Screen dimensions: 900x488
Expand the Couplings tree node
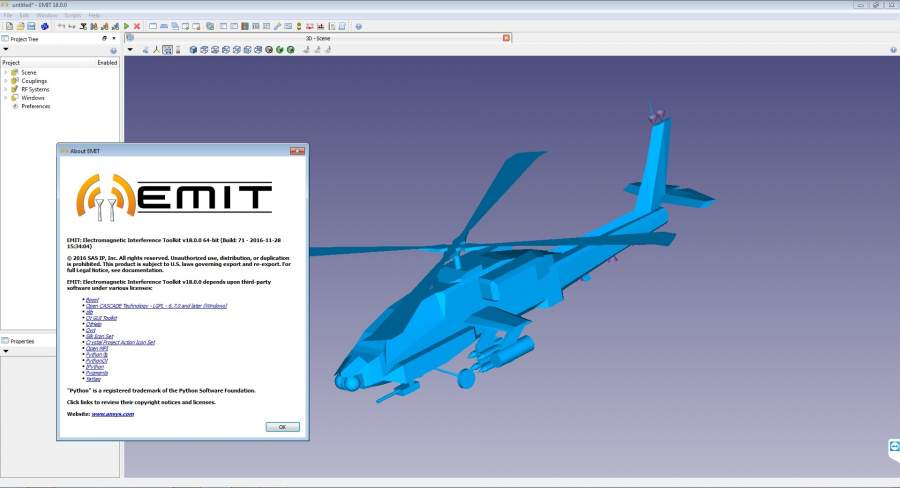(6, 81)
